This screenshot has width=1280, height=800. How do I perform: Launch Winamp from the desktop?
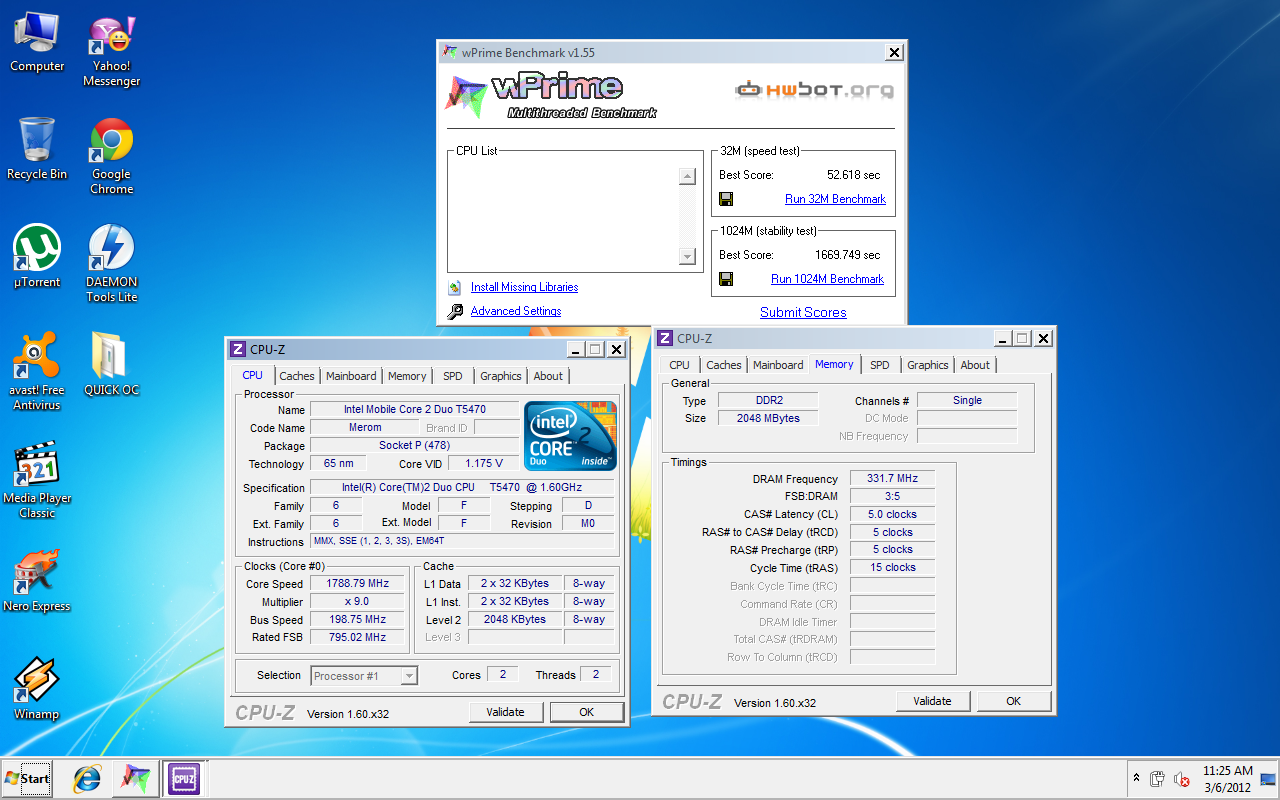click(x=37, y=688)
